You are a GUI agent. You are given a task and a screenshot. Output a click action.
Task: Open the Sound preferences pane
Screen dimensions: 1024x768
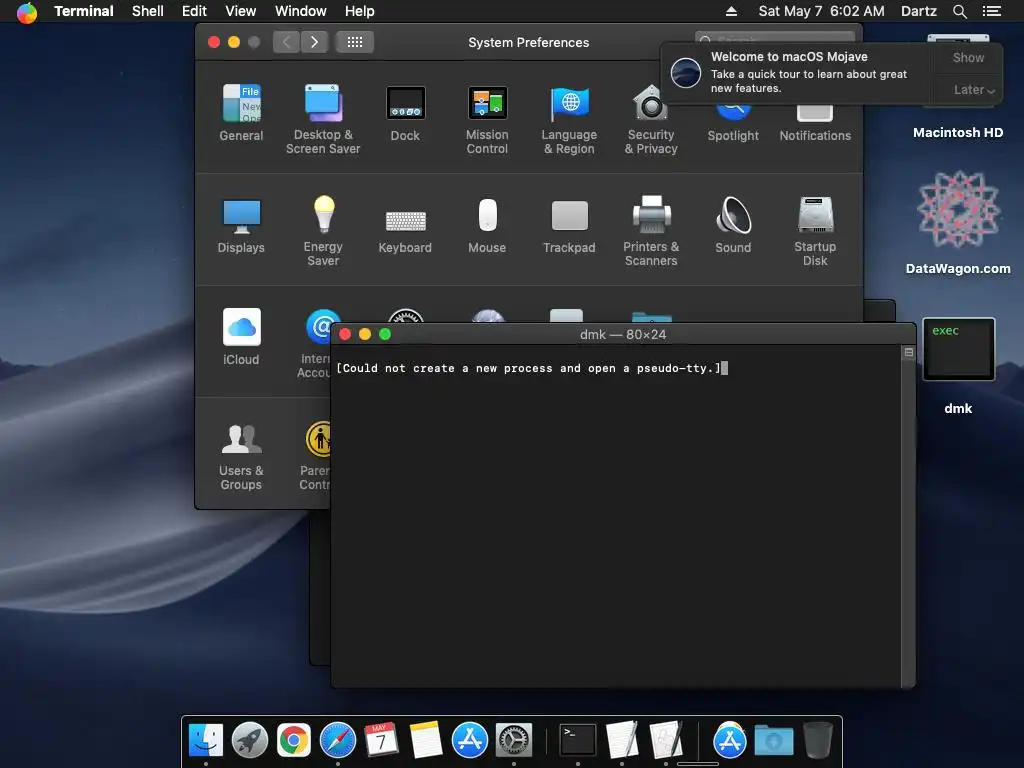[x=733, y=225]
